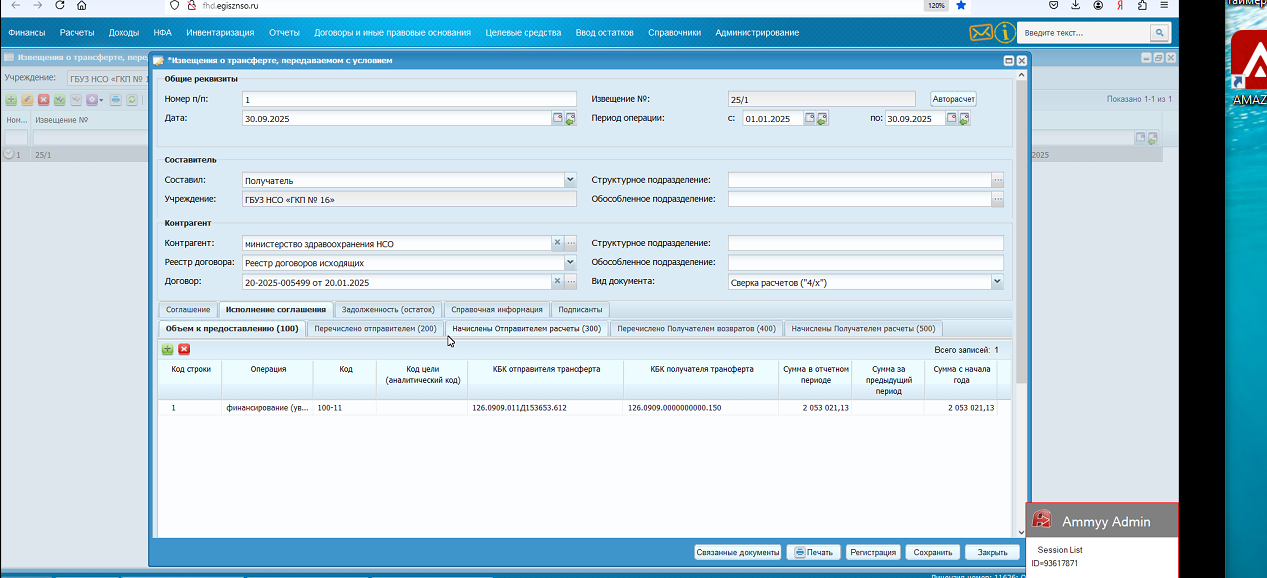Viewport: 1267px width, 578px height.
Task: Open the Администрирование menu
Action: coord(757,33)
